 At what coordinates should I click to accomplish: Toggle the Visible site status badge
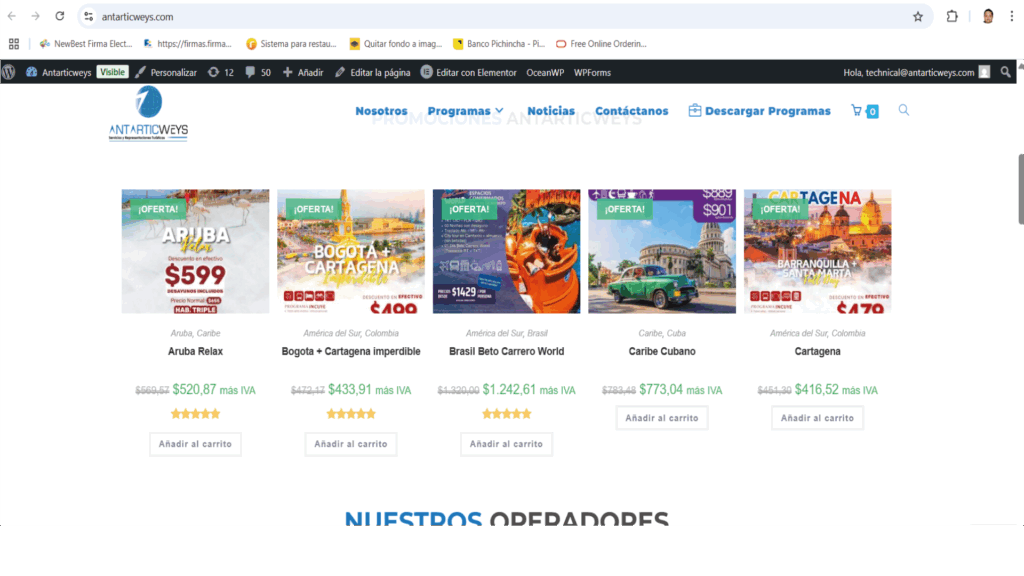113,72
